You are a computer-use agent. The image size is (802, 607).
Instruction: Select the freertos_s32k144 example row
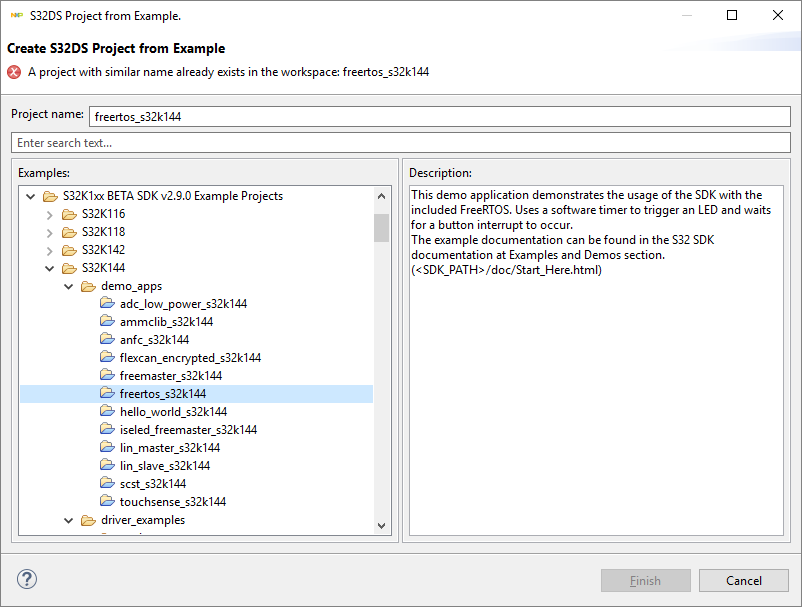196,394
